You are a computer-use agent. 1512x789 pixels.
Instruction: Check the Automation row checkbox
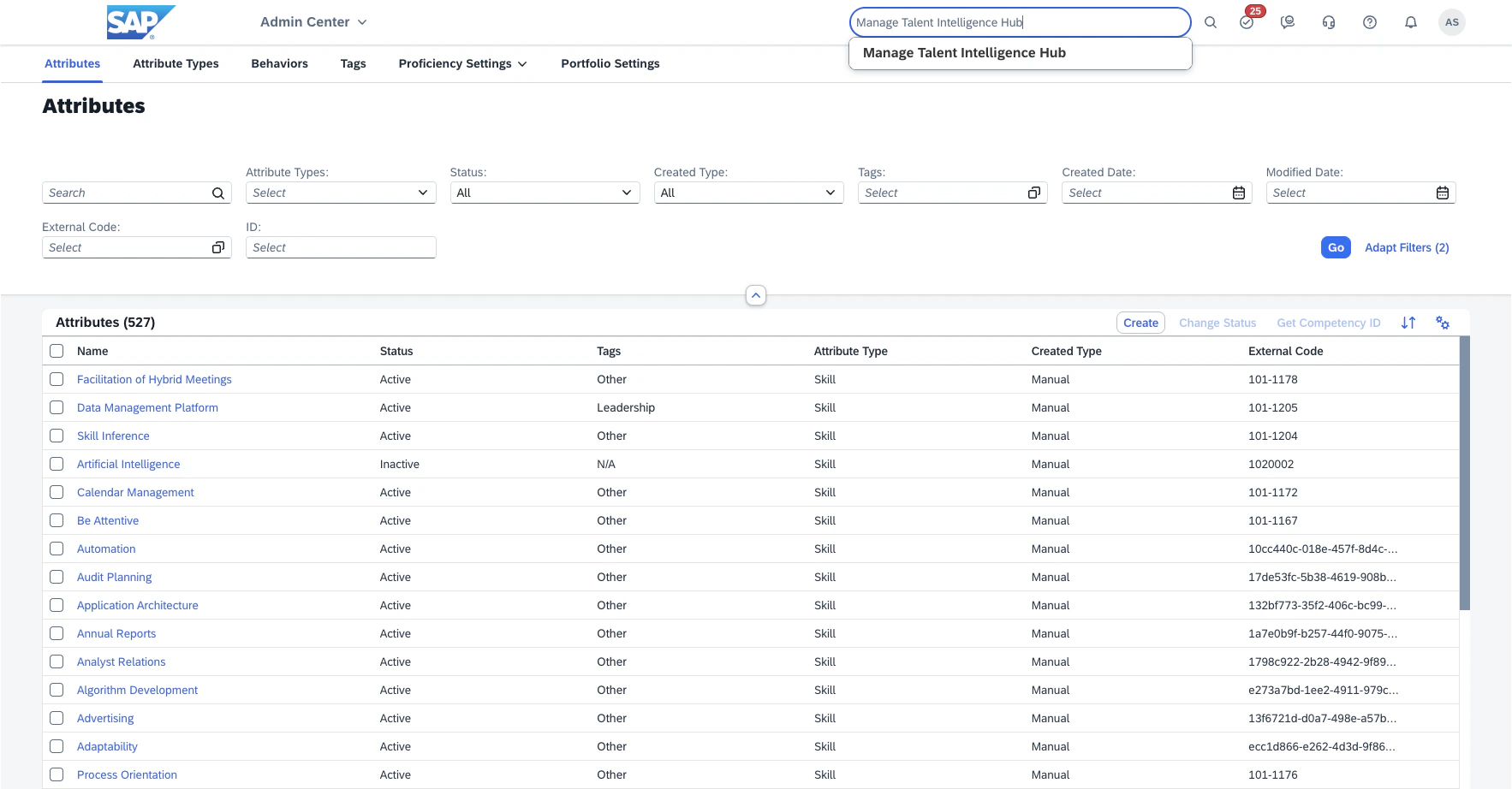point(57,549)
